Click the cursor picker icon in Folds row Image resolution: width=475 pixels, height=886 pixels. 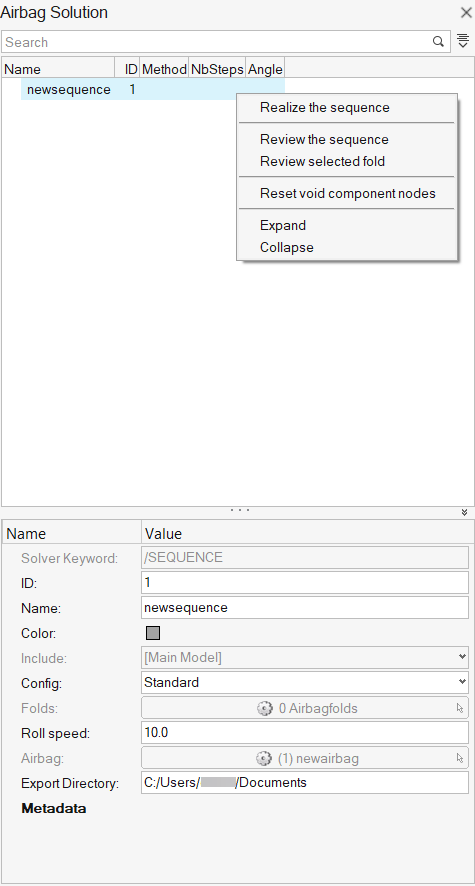460,708
